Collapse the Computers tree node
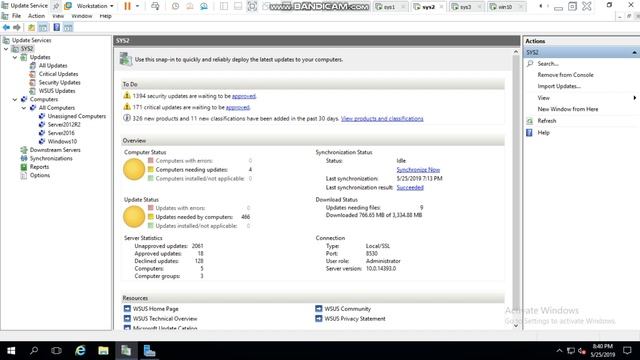This screenshot has width=640, height=360. 15,99
